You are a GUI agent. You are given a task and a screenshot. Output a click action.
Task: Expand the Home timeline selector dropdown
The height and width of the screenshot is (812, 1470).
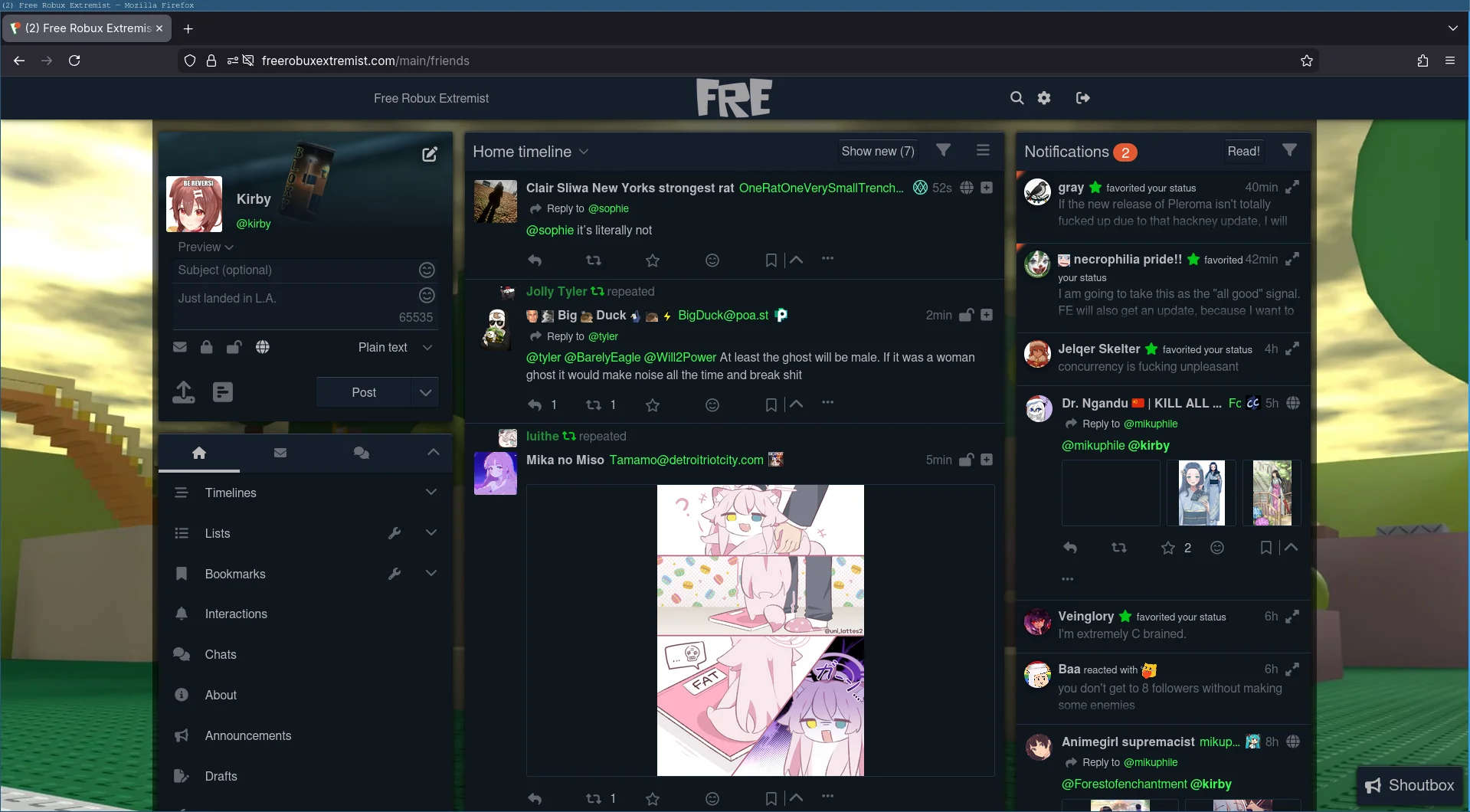click(584, 152)
